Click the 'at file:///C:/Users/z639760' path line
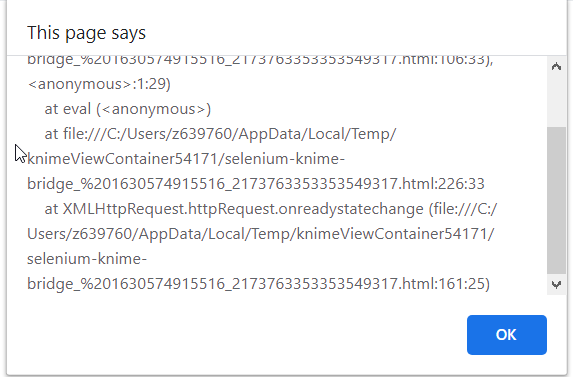The width and height of the screenshot is (573, 377). pos(220,134)
